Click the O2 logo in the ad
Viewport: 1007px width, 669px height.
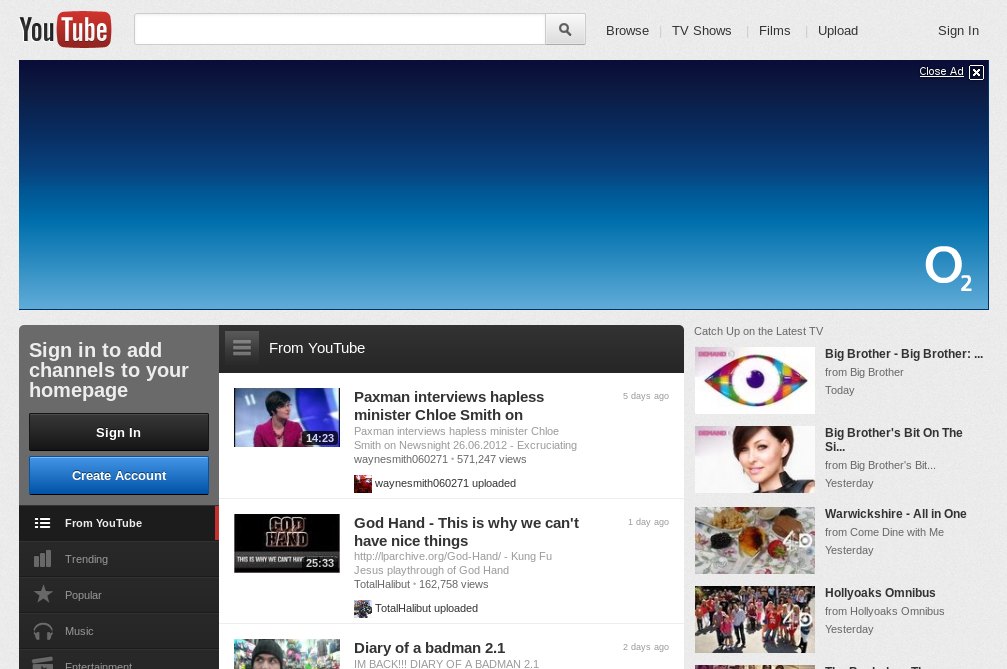(x=948, y=268)
